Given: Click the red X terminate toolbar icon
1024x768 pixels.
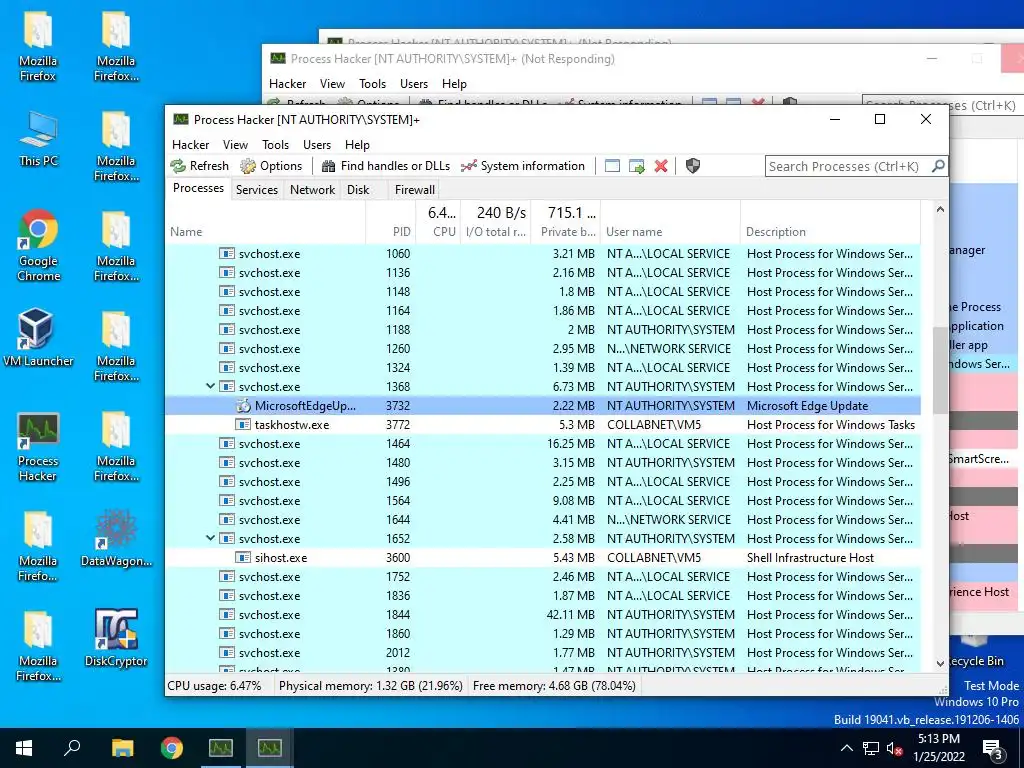Looking at the screenshot, I should [661, 166].
